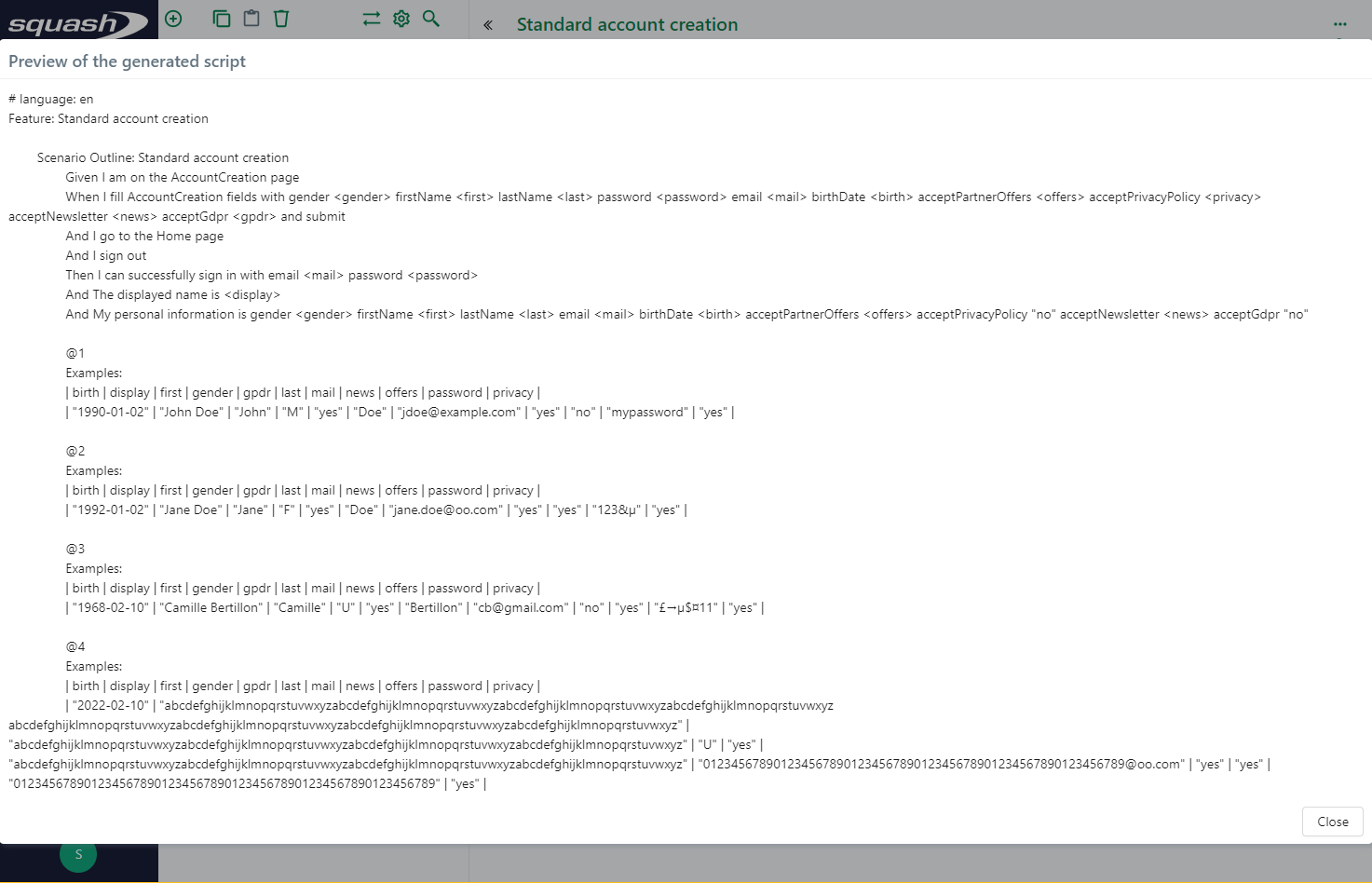Select the # language: en line

click(x=52, y=99)
